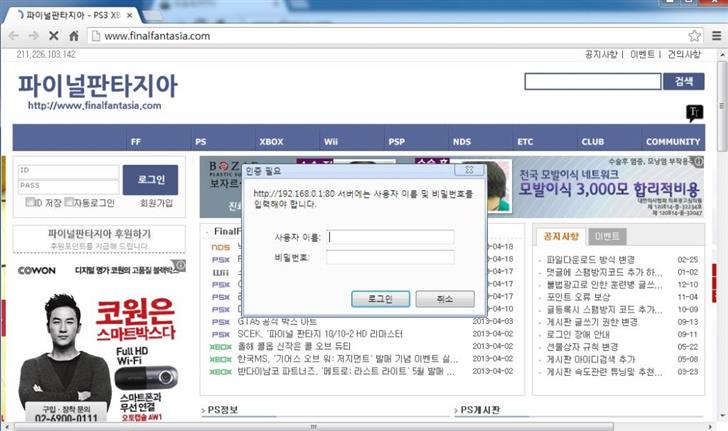Open the PSP navigation menu
The width and height of the screenshot is (728, 431).
(x=396, y=141)
